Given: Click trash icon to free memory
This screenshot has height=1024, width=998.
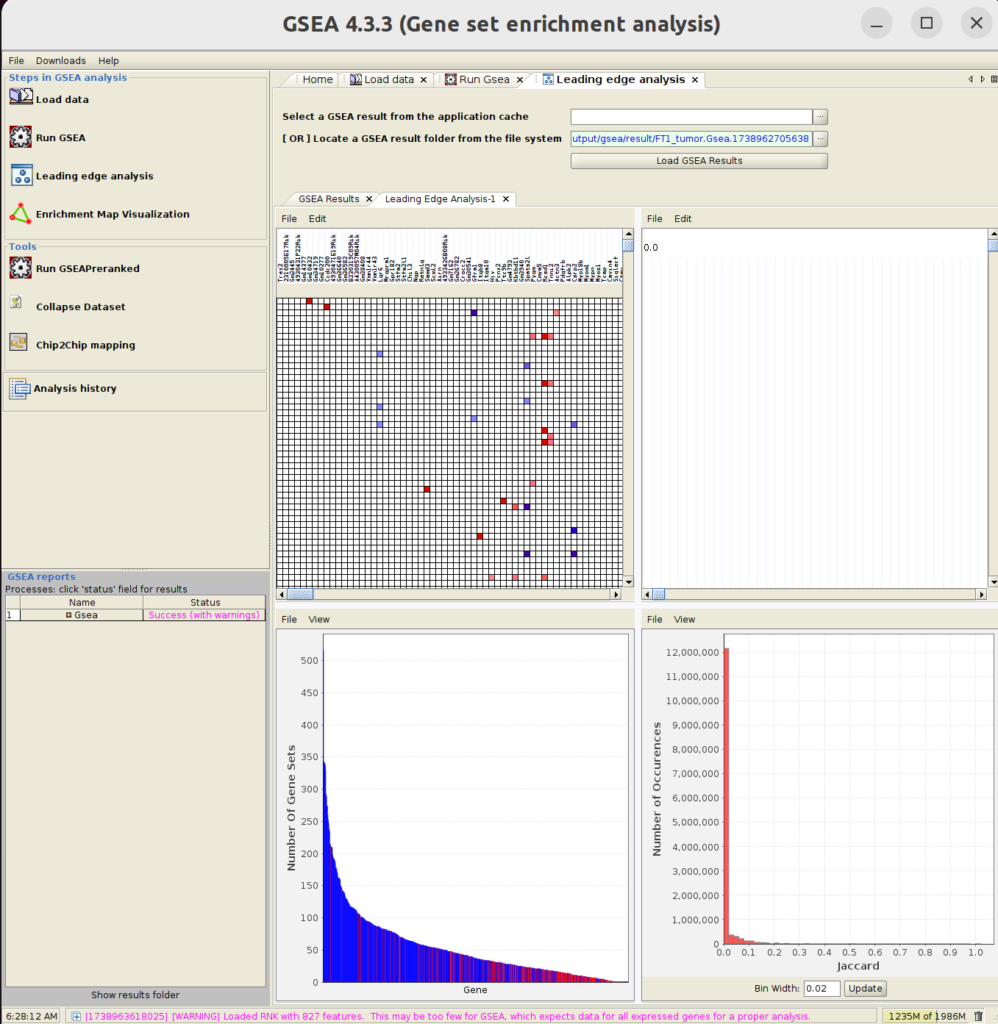Looking at the screenshot, I should click(x=978, y=1016).
